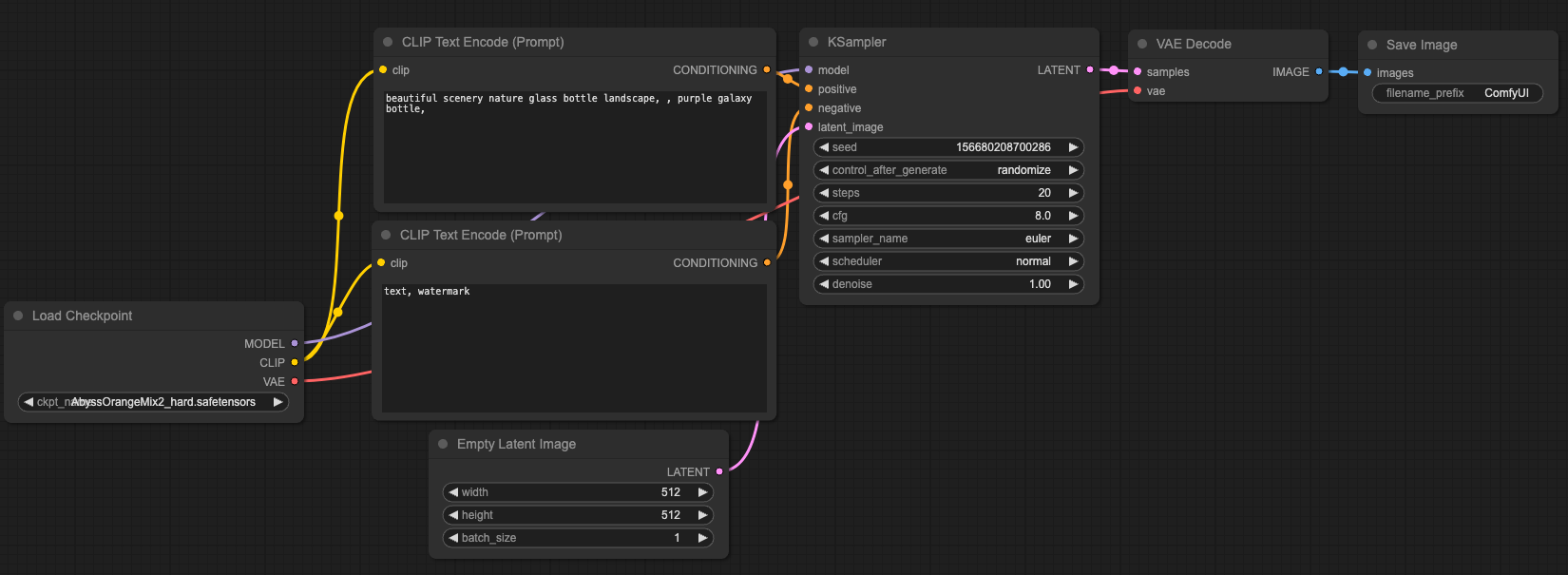Collapse the Save Image node via title dot
The width and height of the screenshot is (1568, 575).
point(1372,45)
